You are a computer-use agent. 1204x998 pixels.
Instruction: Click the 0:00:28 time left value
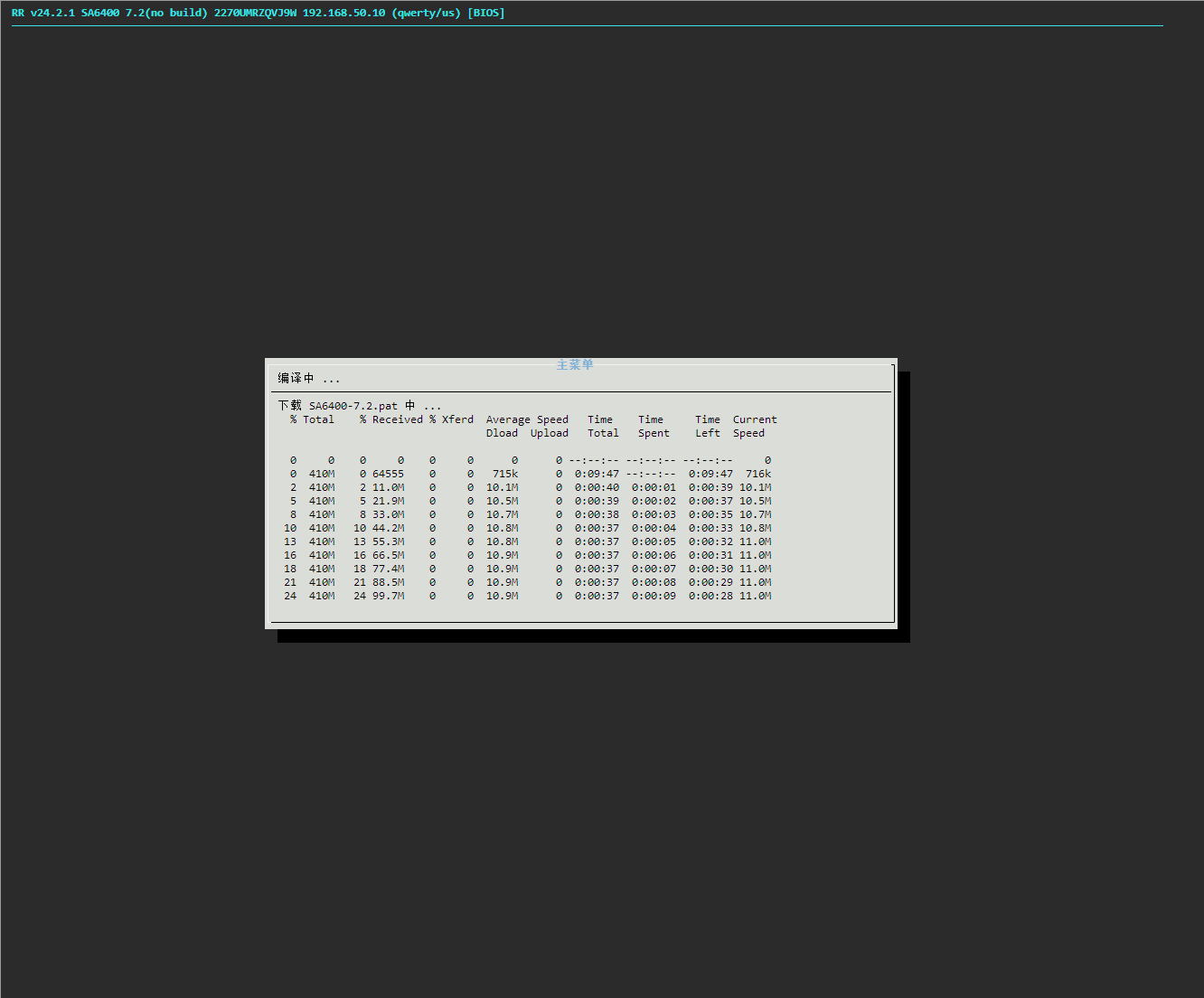[x=710, y=596]
